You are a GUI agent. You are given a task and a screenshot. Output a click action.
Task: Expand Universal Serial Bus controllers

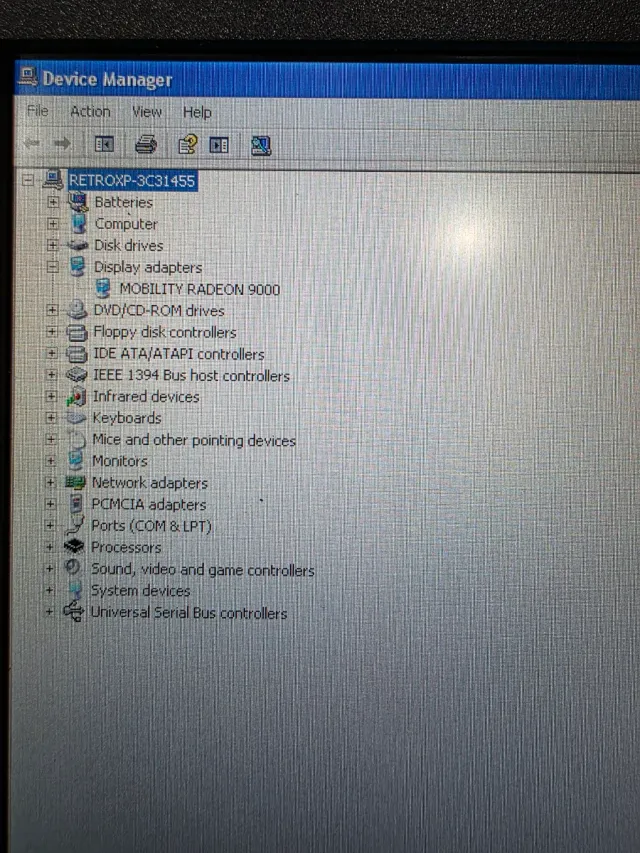coord(49,612)
